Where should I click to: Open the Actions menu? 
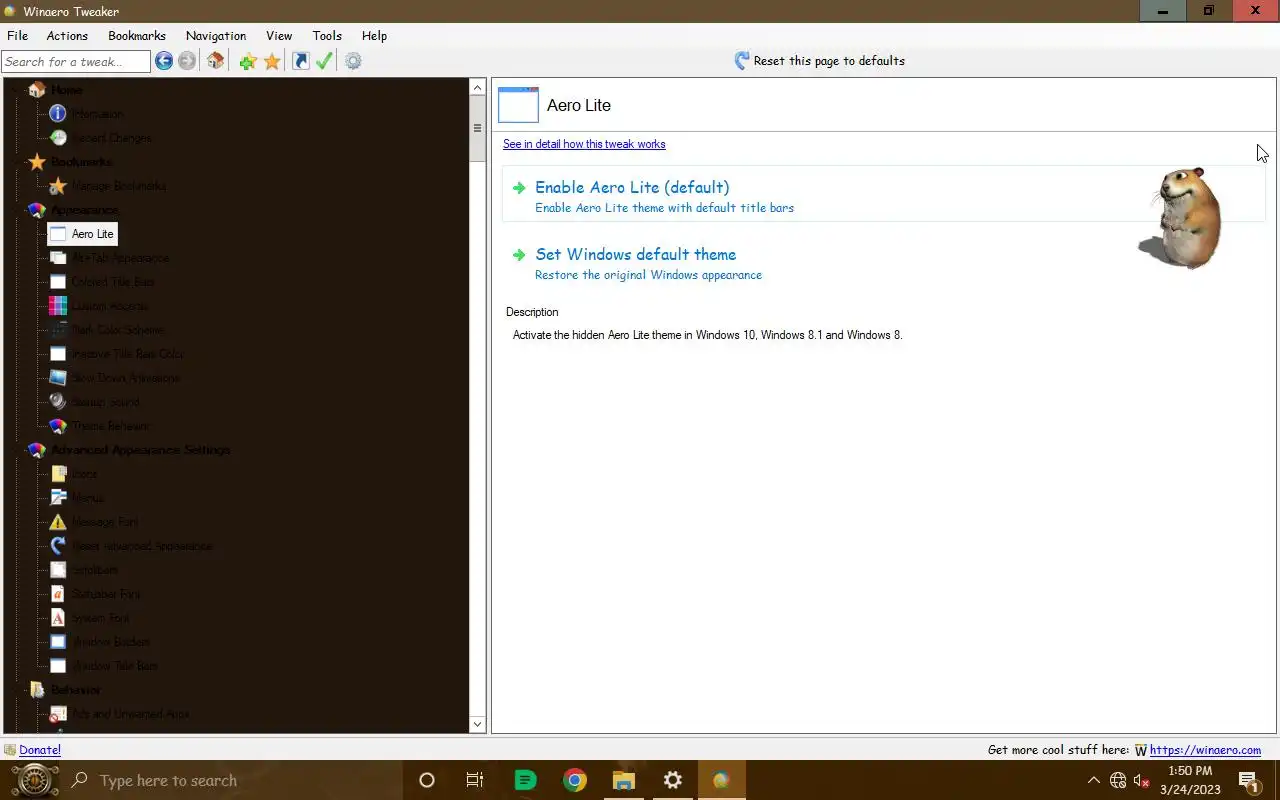(67, 35)
